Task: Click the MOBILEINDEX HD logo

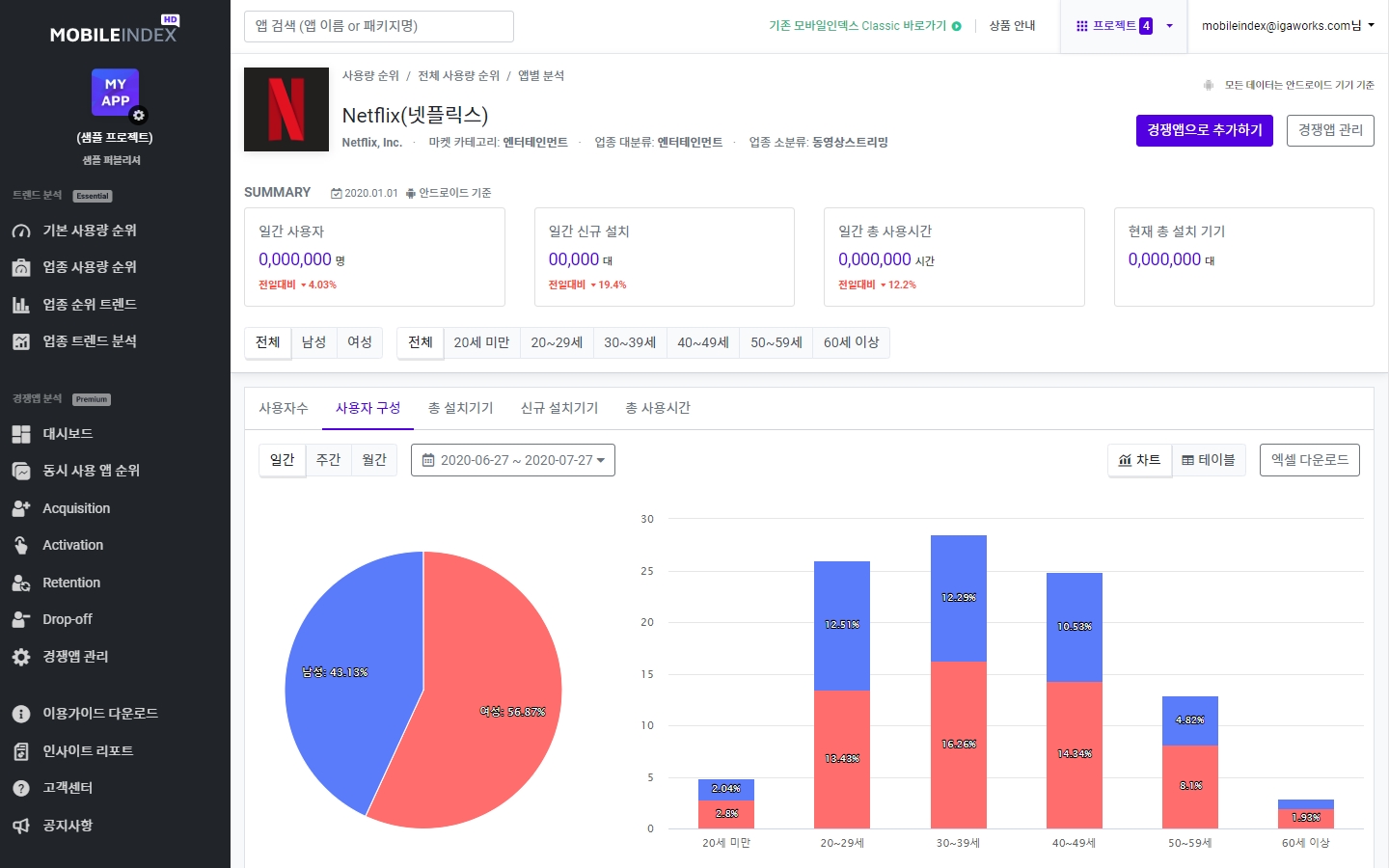Action: 115,30
